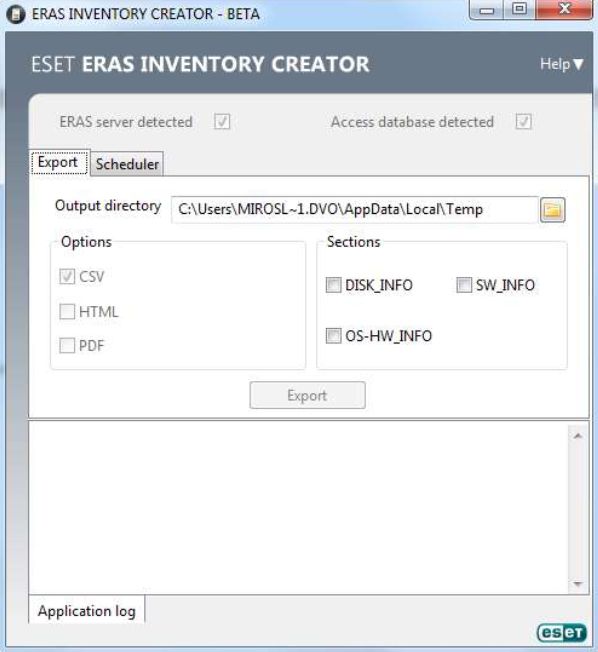This screenshot has width=598, height=652.
Task: Check the OS-HW_INFO section
Action: (334, 336)
